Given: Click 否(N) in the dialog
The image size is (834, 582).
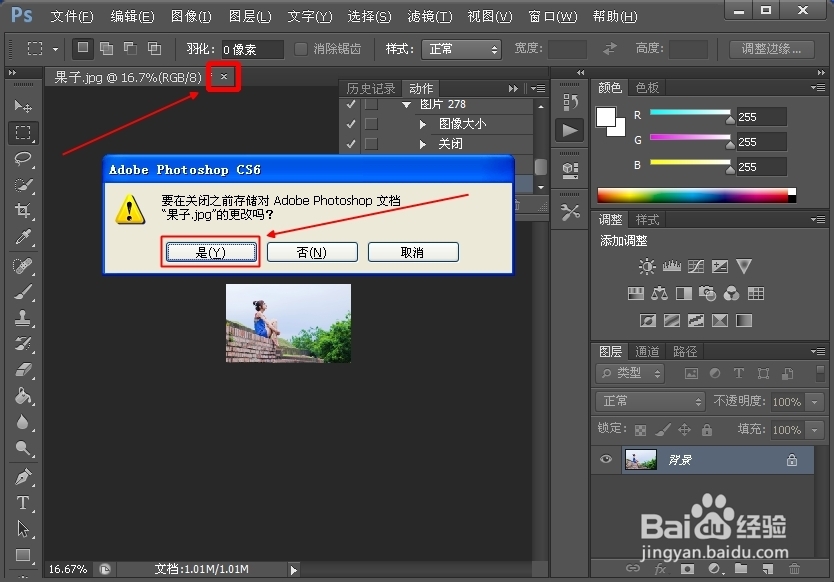Looking at the screenshot, I should (312, 252).
